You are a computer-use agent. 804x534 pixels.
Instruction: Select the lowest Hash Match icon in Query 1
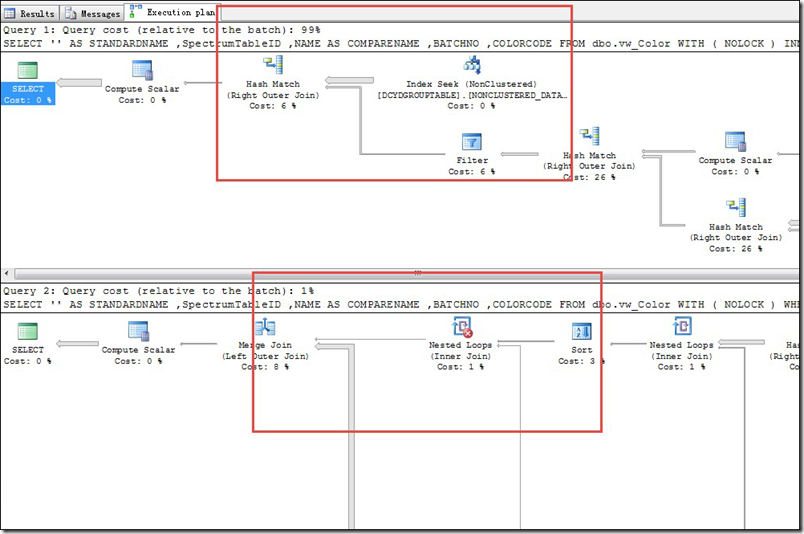point(736,208)
